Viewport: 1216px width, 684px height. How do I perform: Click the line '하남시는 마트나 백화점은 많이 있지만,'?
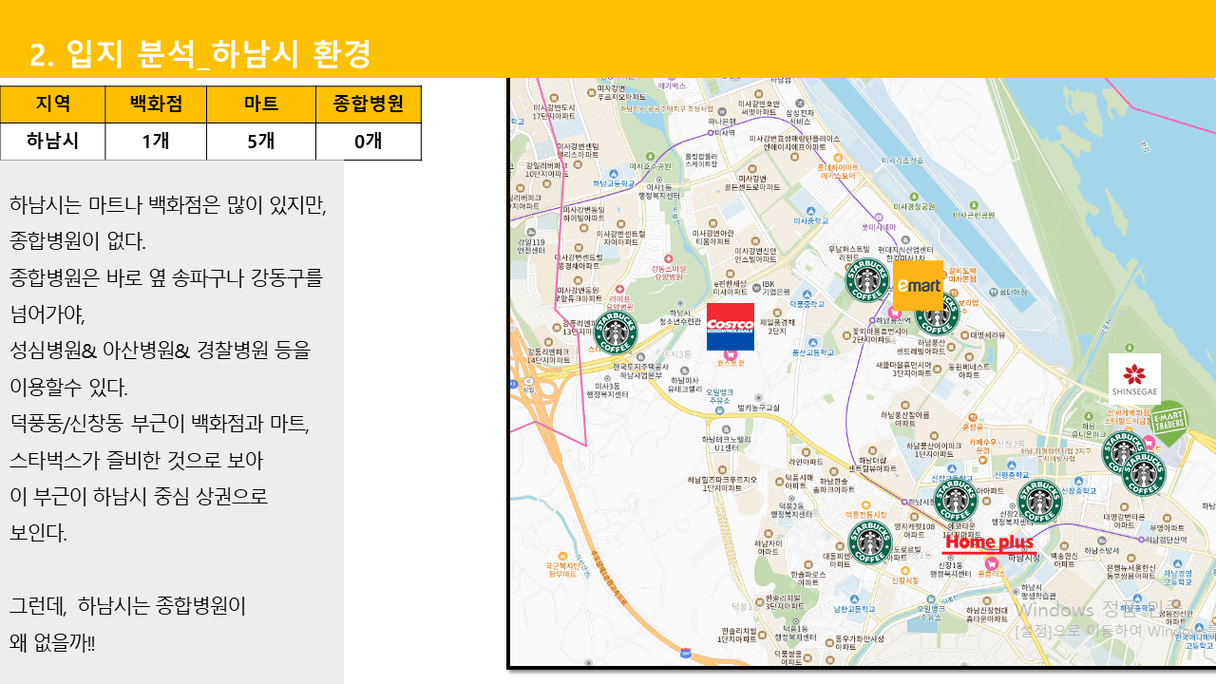tap(168, 205)
